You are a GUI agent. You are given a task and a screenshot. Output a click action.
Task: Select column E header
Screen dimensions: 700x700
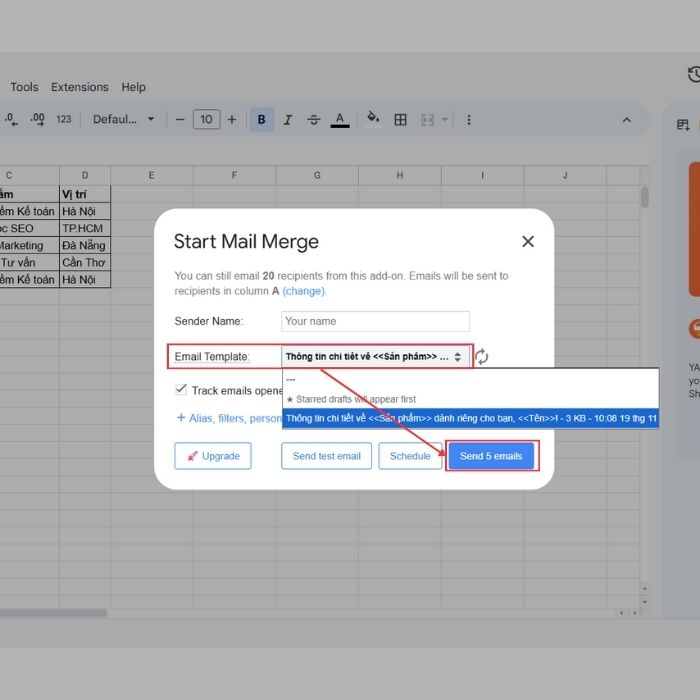(x=152, y=175)
